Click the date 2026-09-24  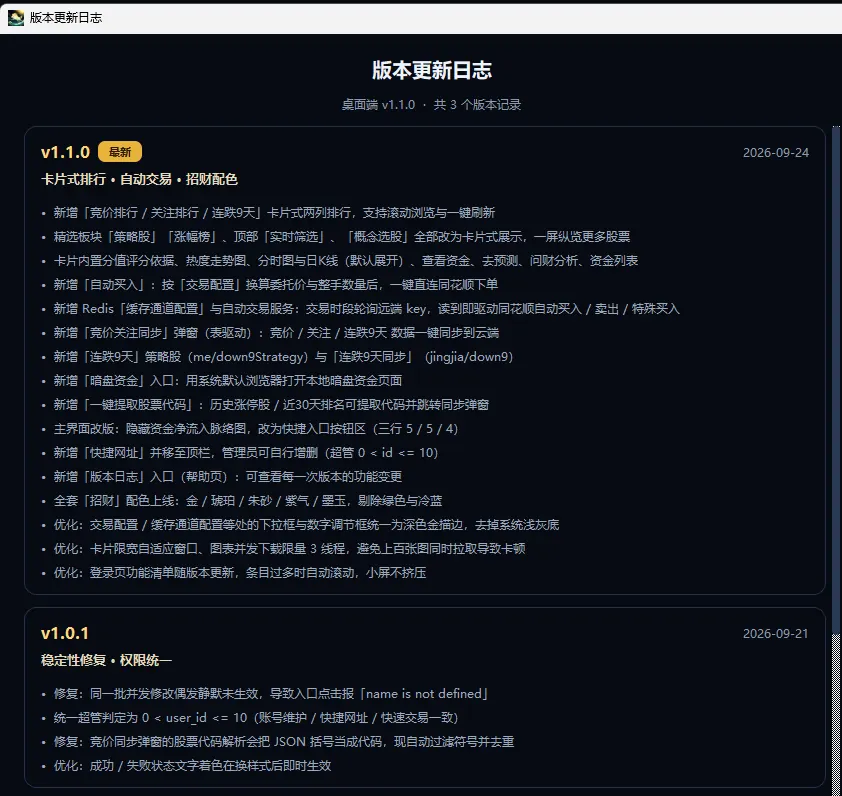[775, 153]
